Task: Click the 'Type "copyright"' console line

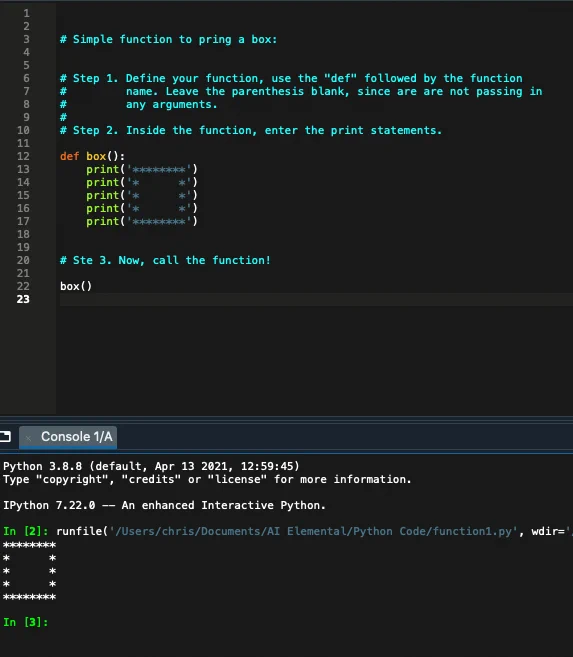Action: (207, 479)
